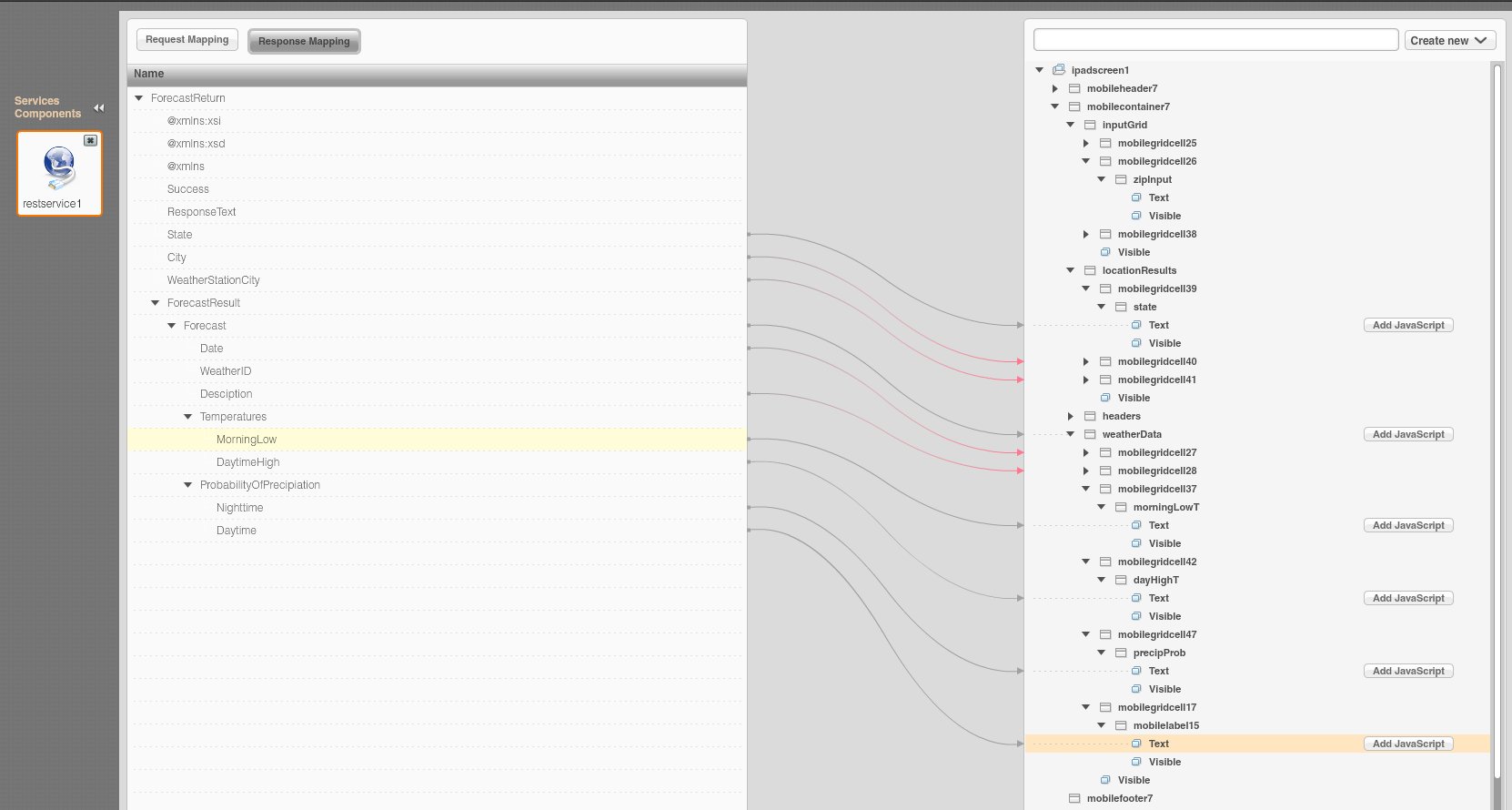1512x810 pixels.
Task: Click the ipadscreen1 screen icon
Action: pyautogui.click(x=1059, y=70)
